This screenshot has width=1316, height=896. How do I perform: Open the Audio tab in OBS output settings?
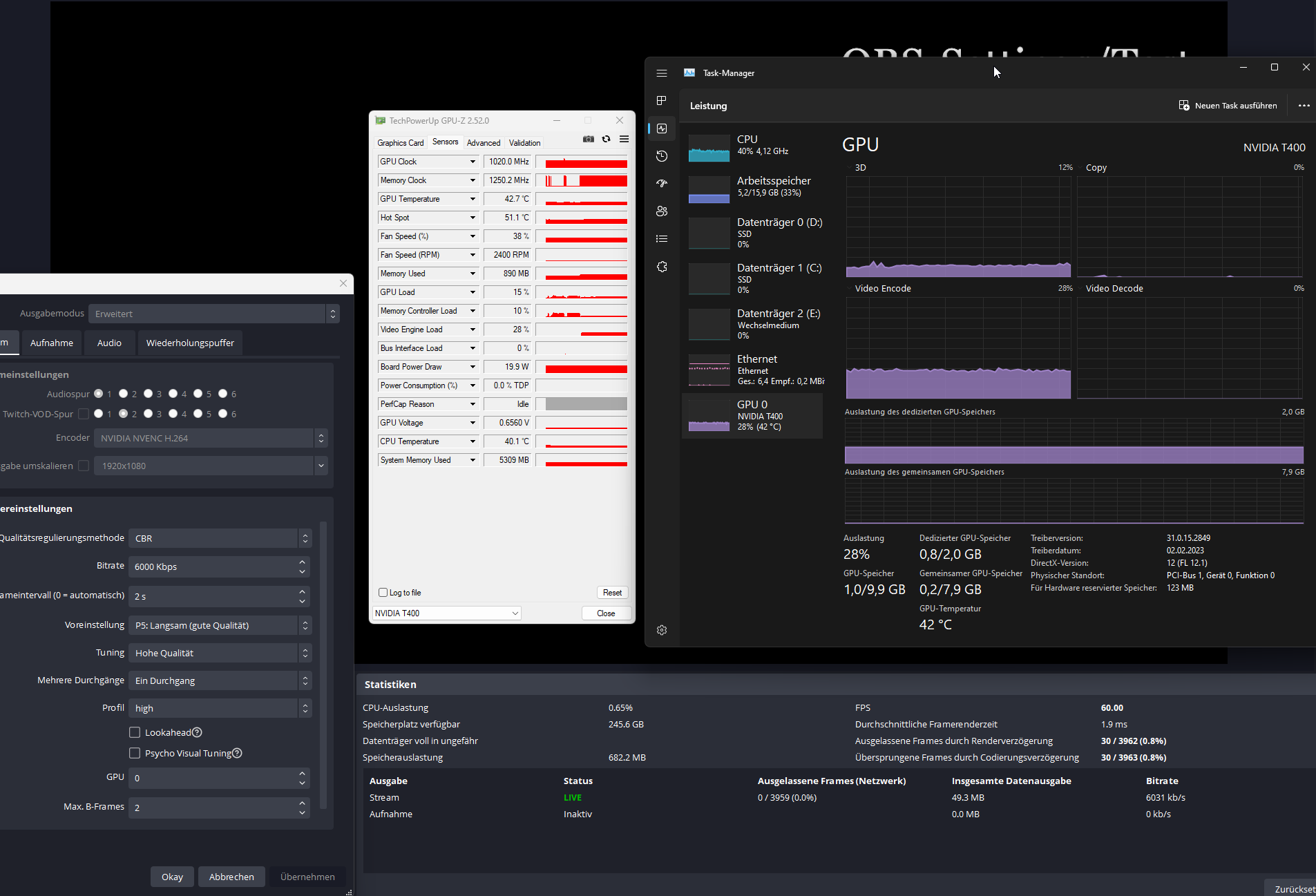[x=109, y=343]
